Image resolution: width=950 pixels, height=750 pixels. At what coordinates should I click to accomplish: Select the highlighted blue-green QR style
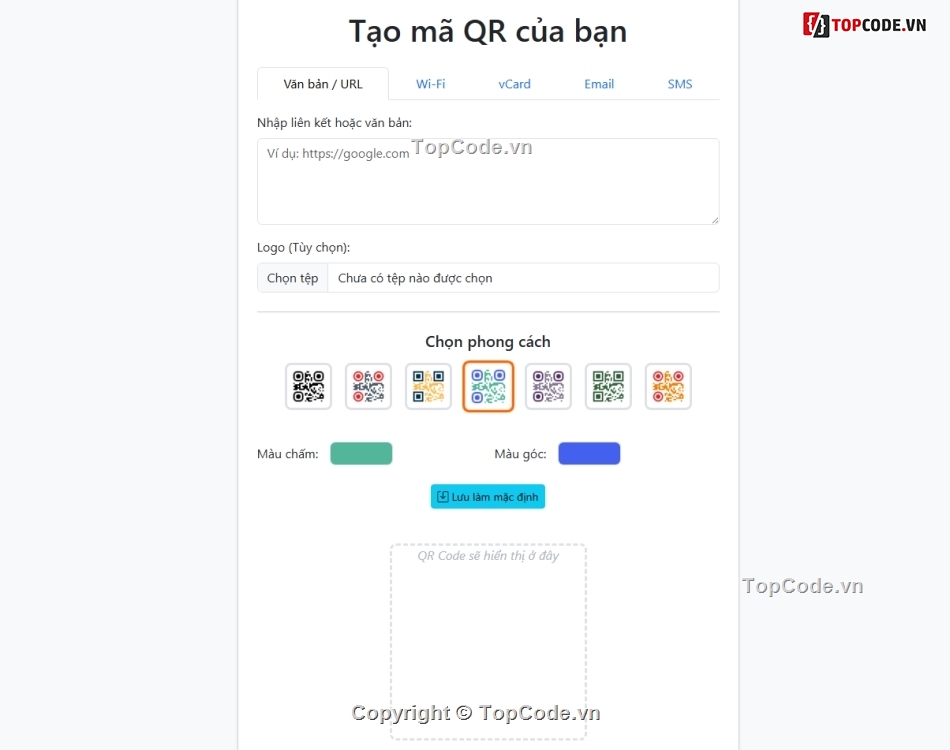tap(488, 387)
